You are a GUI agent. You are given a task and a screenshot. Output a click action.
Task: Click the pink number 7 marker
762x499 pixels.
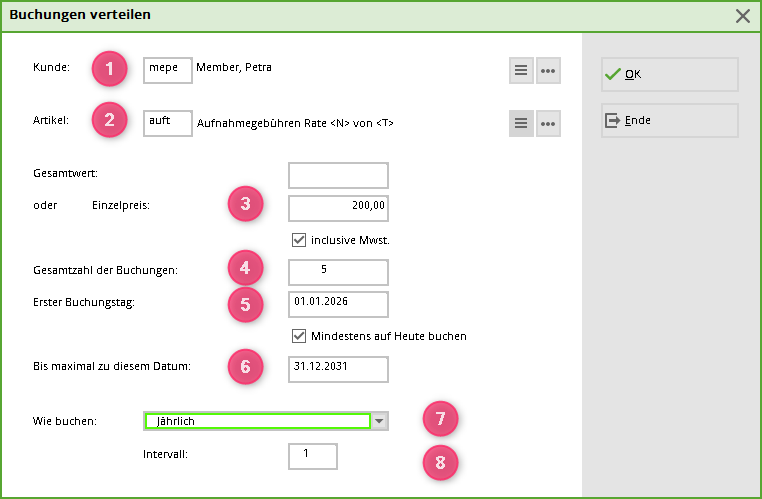coord(440,419)
